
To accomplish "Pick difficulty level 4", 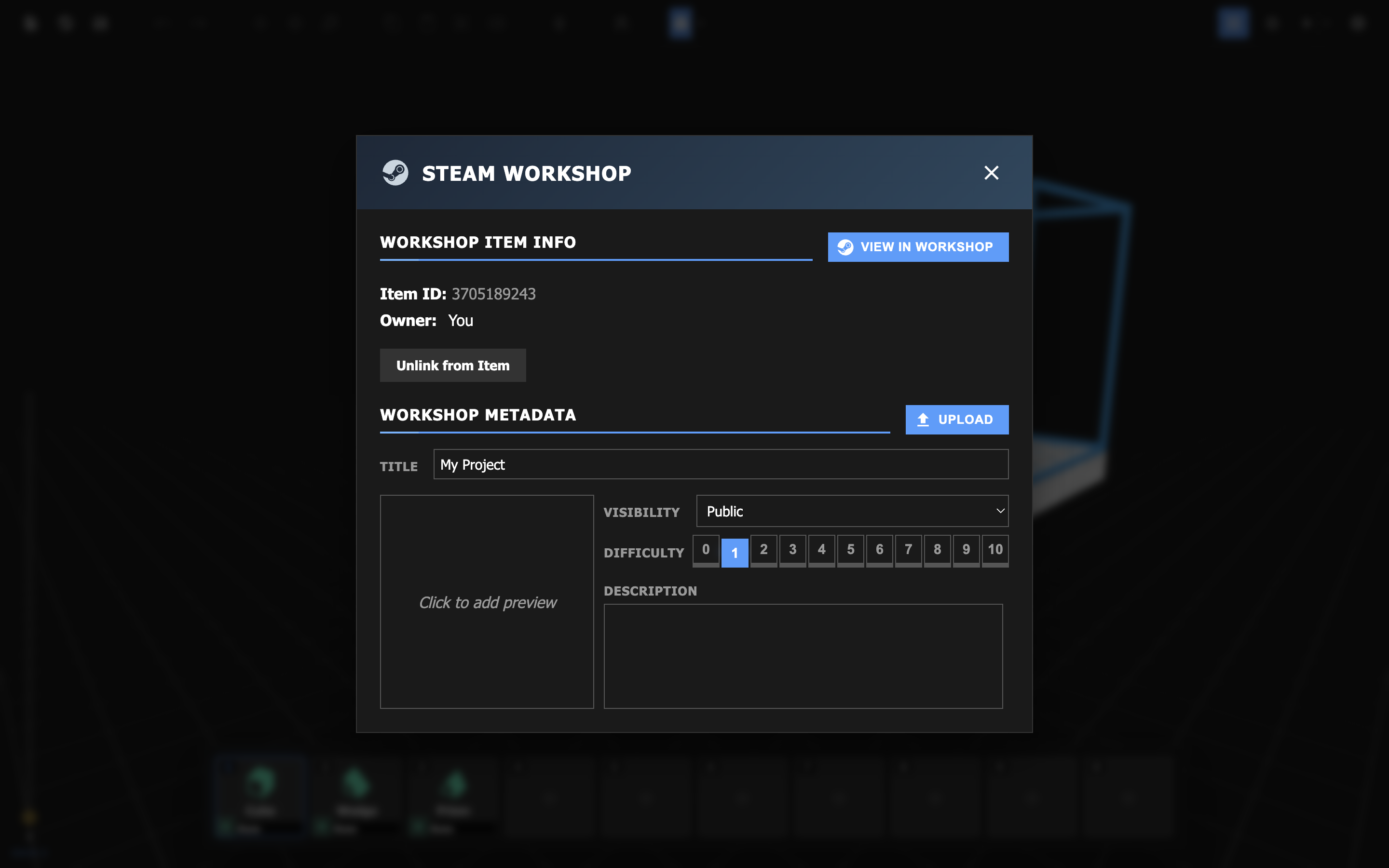I will coord(821,551).
